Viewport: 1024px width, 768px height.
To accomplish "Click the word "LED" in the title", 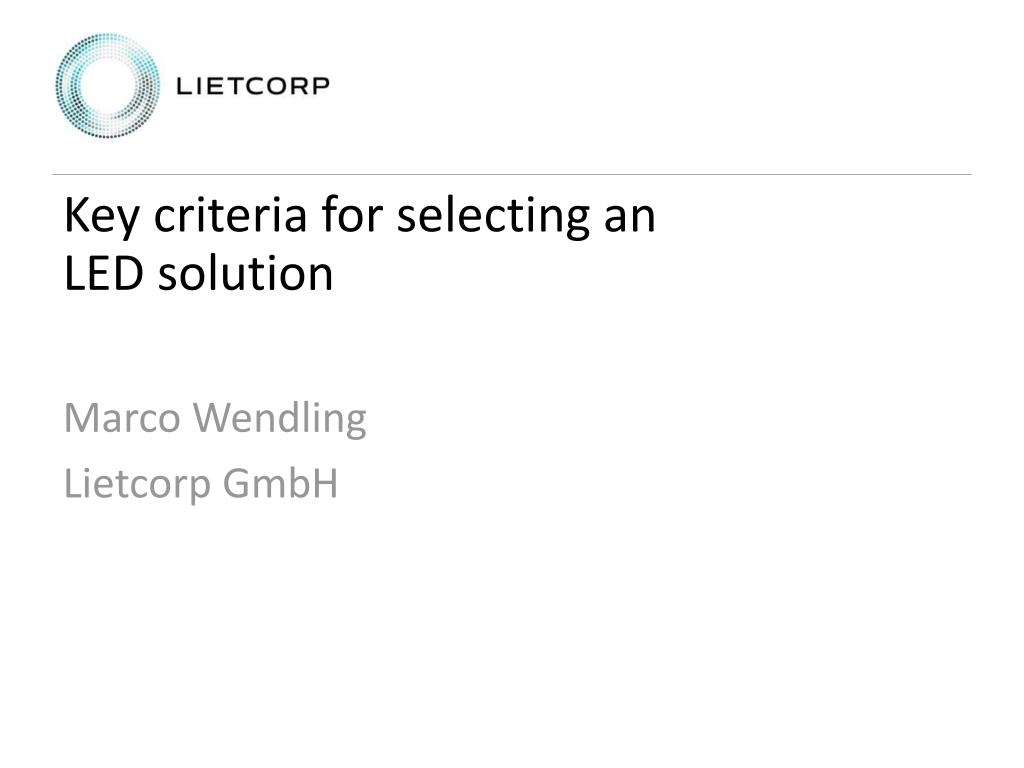I will point(103,273).
